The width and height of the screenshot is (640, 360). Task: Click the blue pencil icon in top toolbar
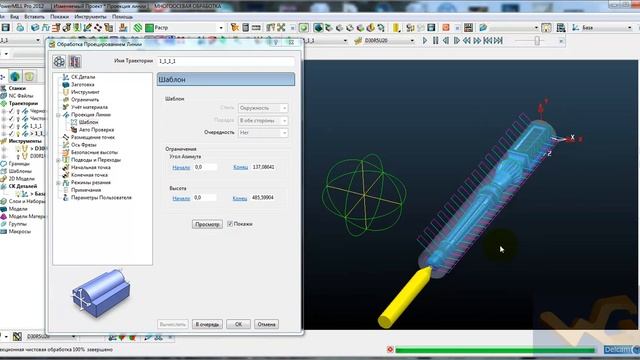[483, 27]
